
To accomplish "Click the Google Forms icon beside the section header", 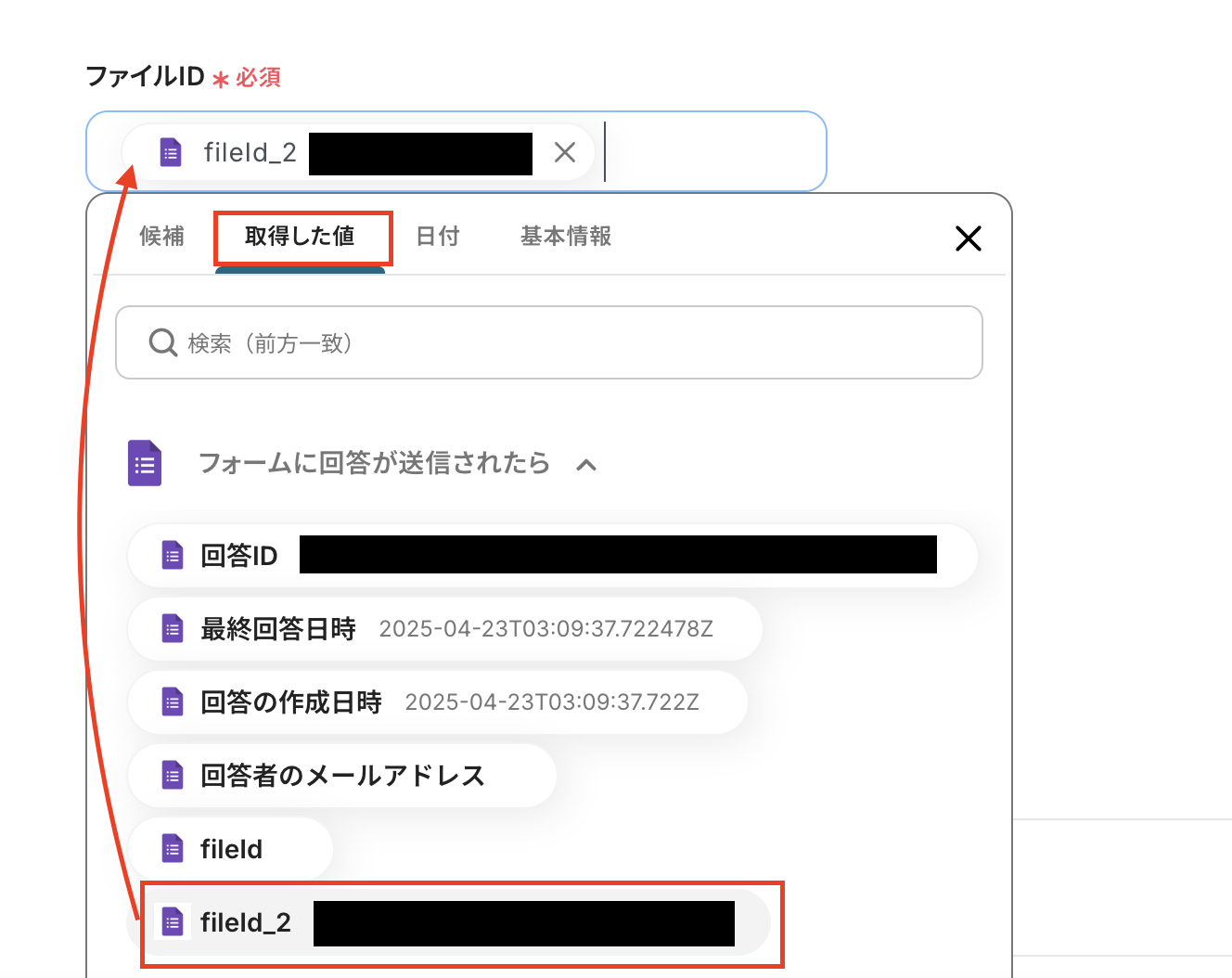I will (x=145, y=463).
